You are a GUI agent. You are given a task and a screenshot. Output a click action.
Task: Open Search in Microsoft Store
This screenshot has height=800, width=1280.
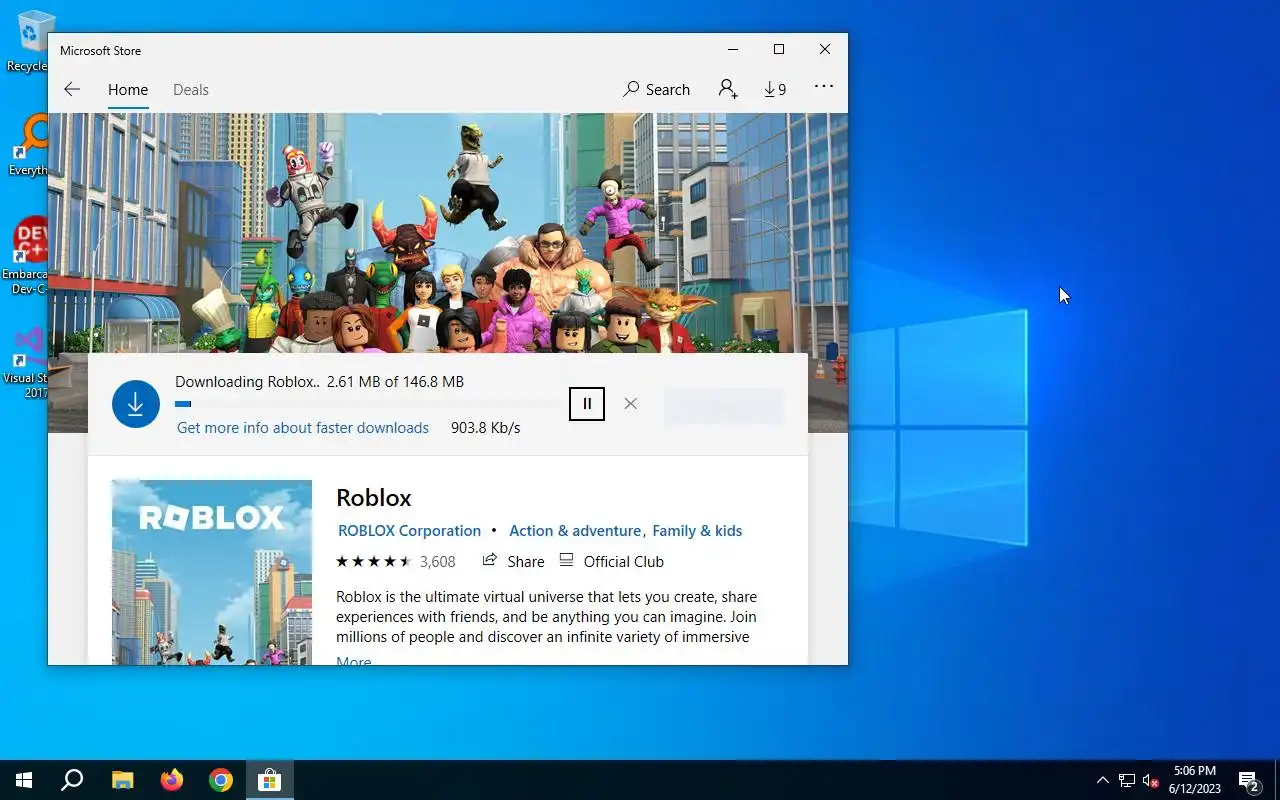tap(656, 89)
